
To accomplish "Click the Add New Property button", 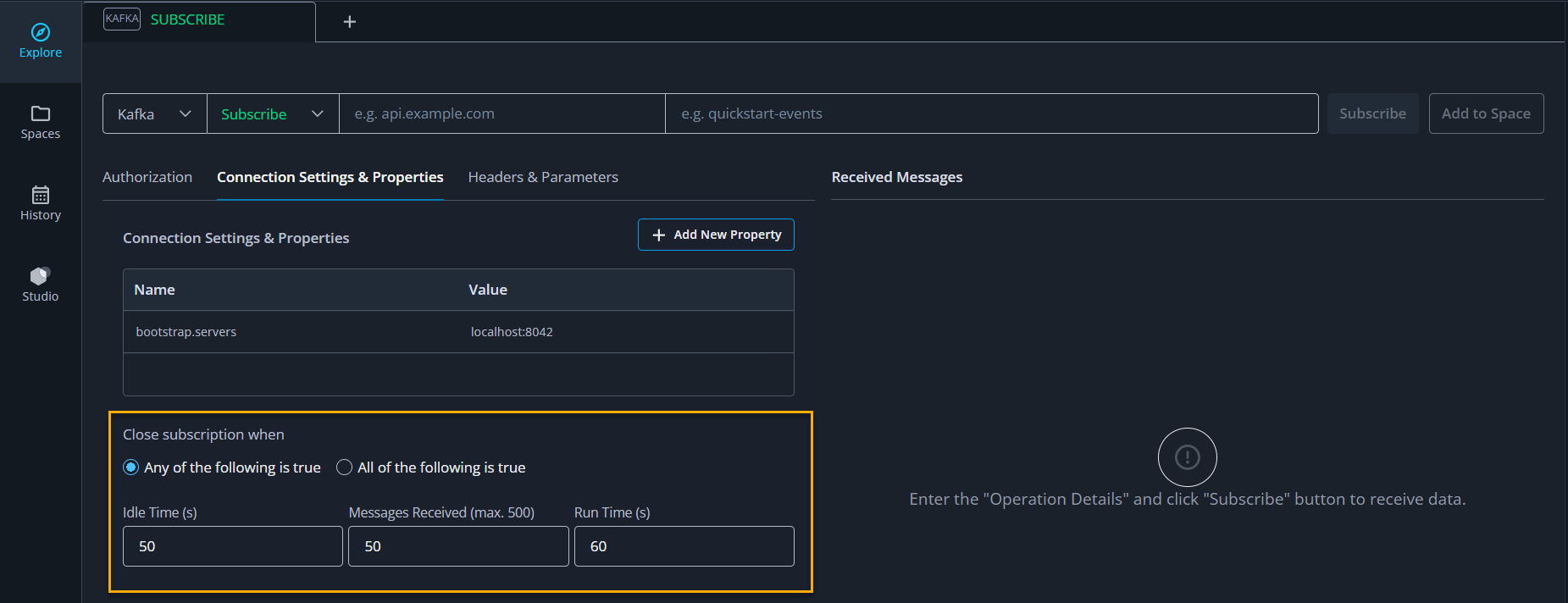I will 716,235.
